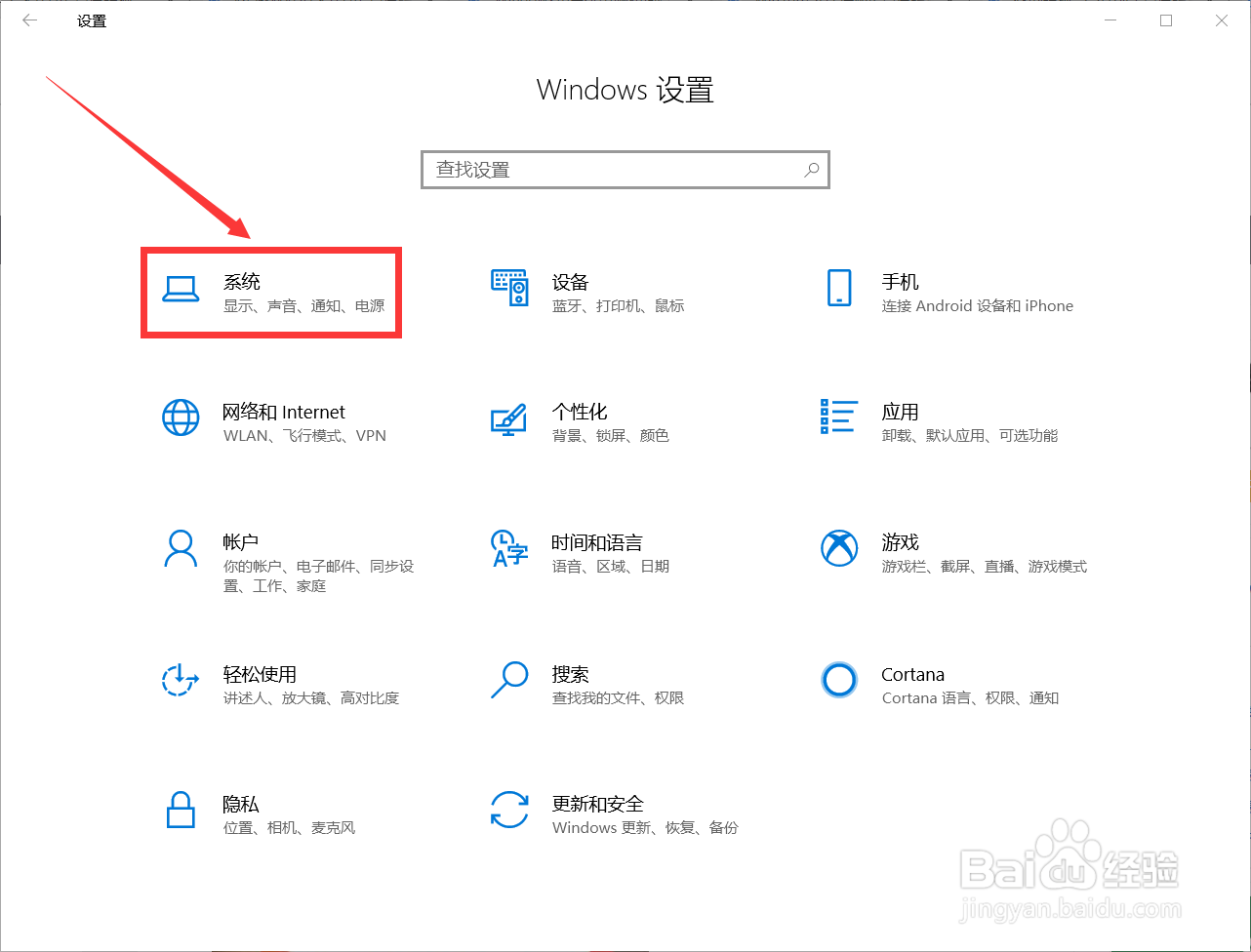Click the 更新和安全 heading

click(597, 804)
